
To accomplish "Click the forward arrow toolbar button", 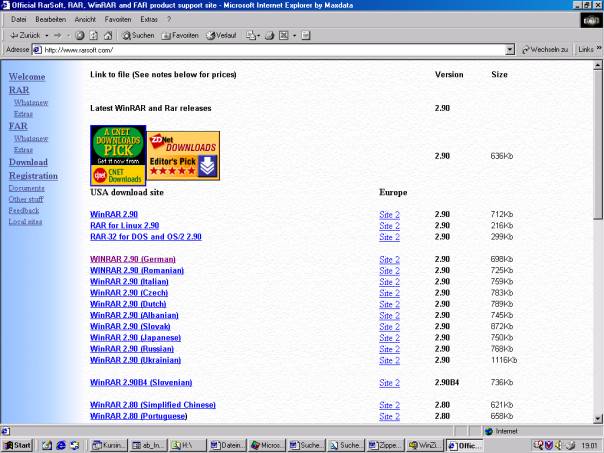I will coord(57,35).
